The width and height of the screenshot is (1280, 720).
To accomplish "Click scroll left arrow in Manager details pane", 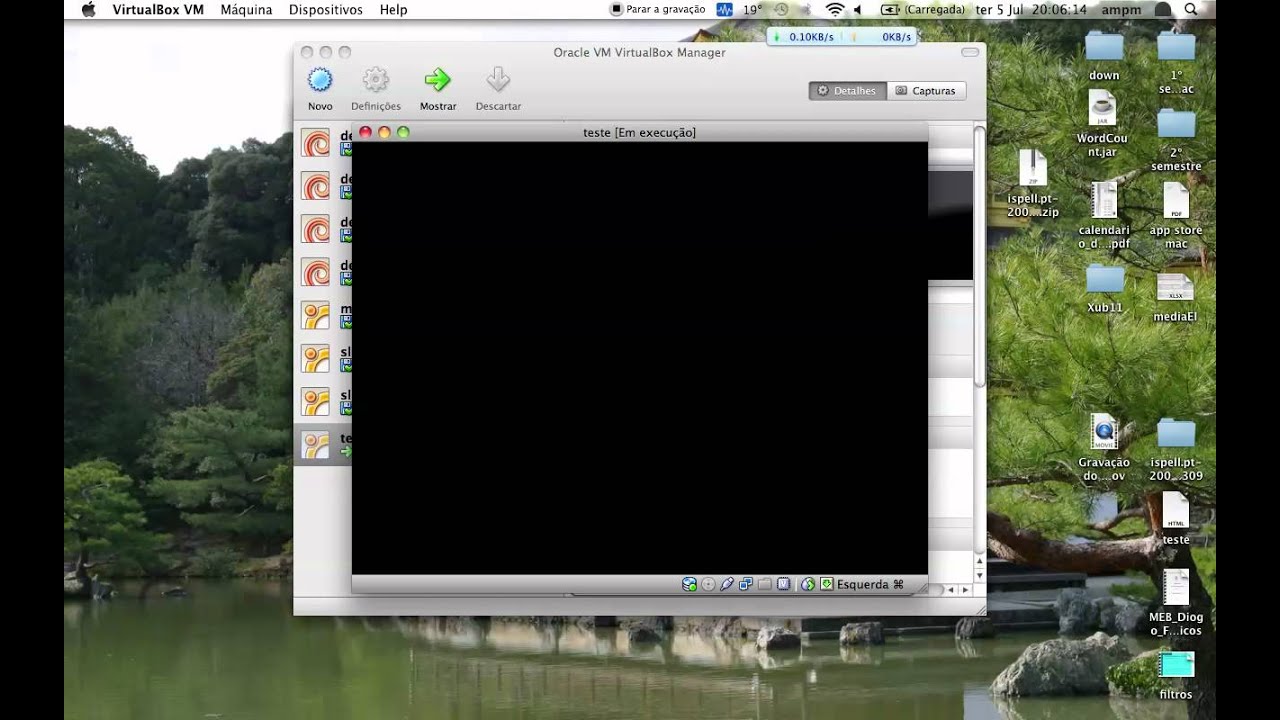I will [x=951, y=590].
